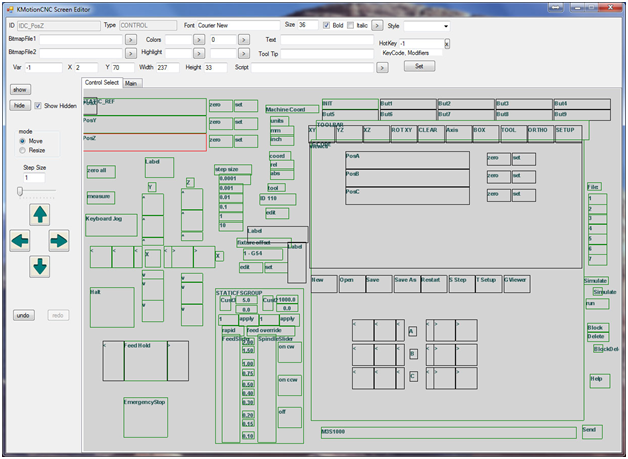Click the undo button
The height and width of the screenshot is (459, 628).
point(23,315)
